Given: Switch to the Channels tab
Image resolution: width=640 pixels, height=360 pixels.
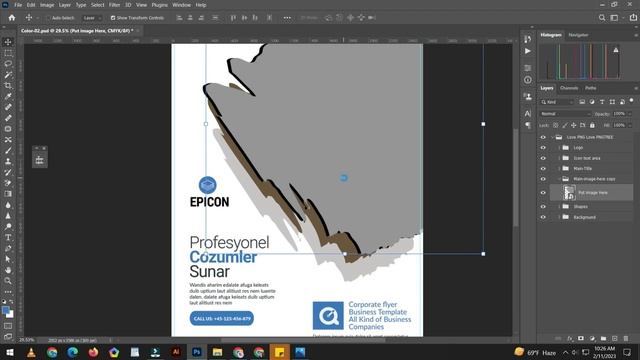Looking at the screenshot, I should (x=569, y=88).
